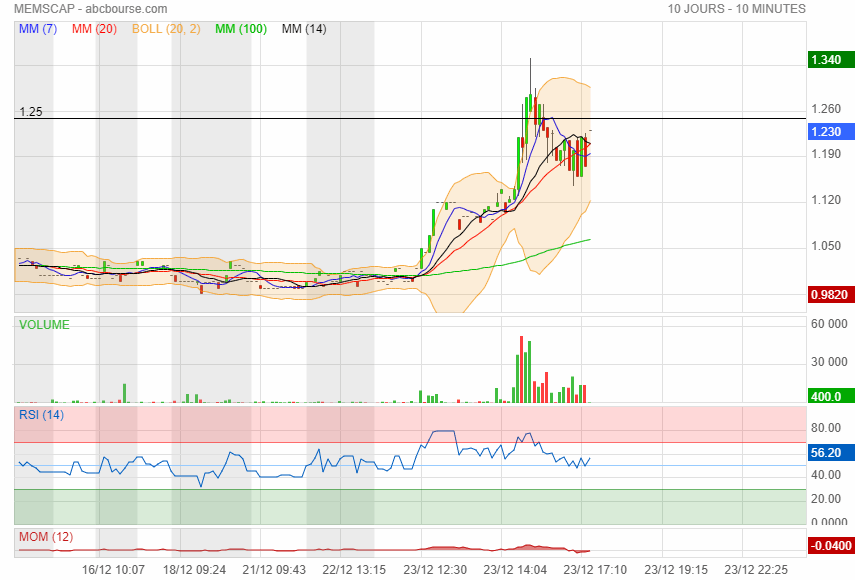Click the MEMSCAP - abcbourse.com title
855x580 pixels.
point(91,9)
